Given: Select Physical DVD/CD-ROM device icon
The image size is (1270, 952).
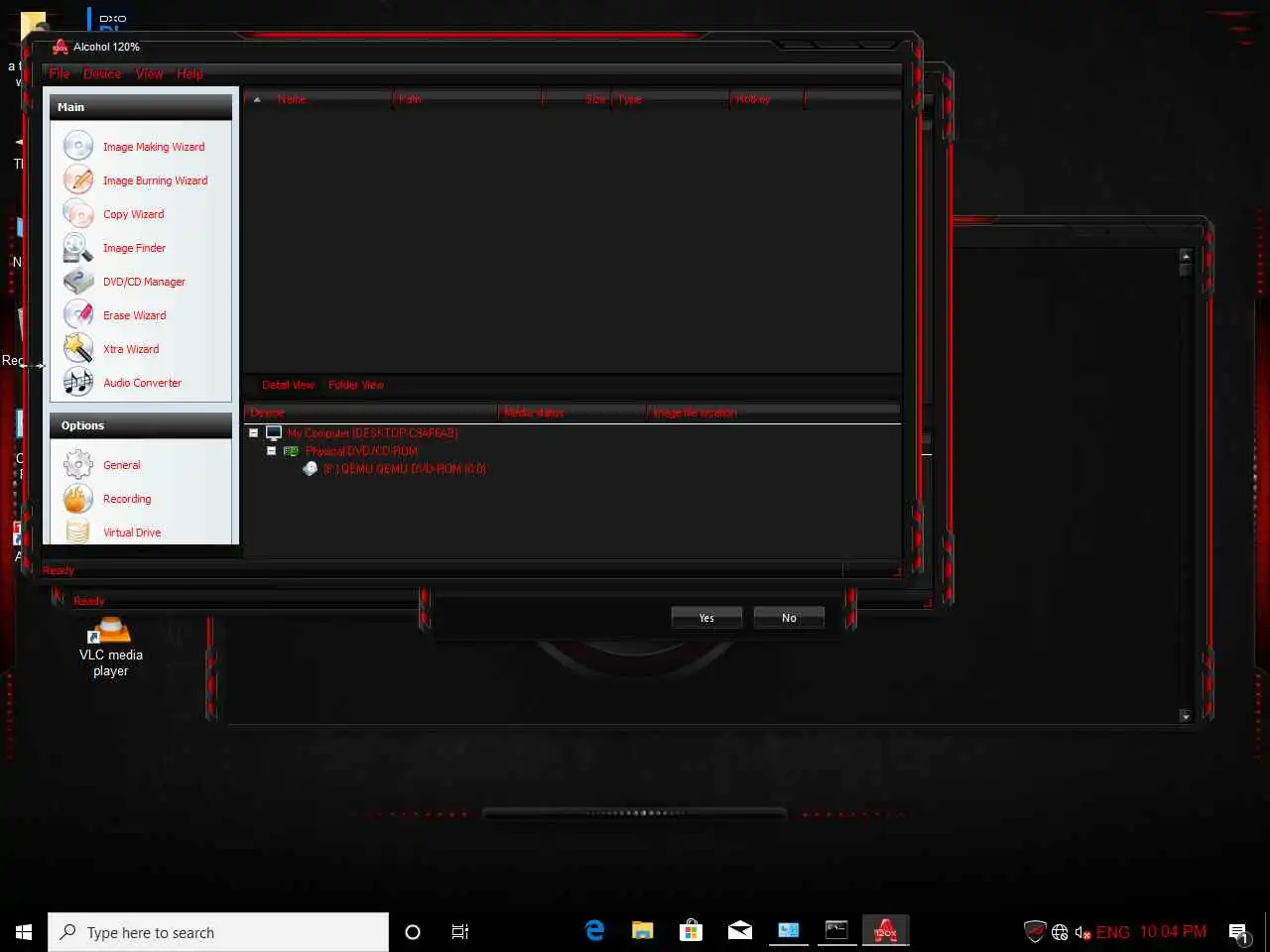Looking at the screenshot, I should click(292, 451).
